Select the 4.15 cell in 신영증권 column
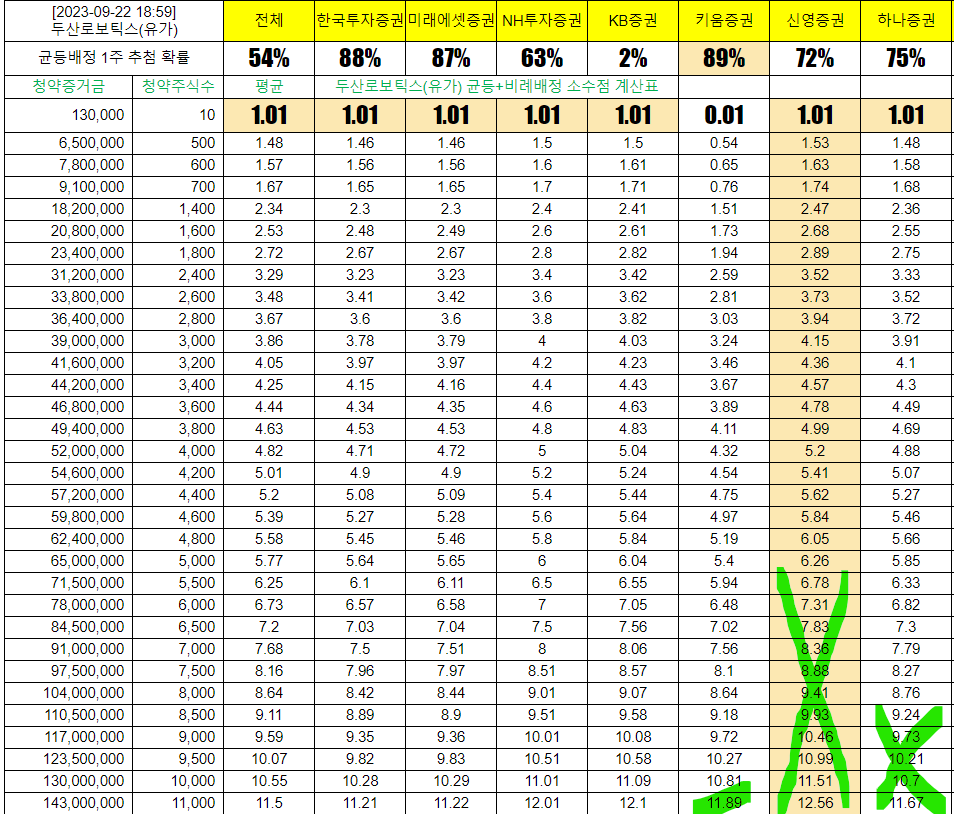The height and width of the screenshot is (821, 954). tap(815, 341)
